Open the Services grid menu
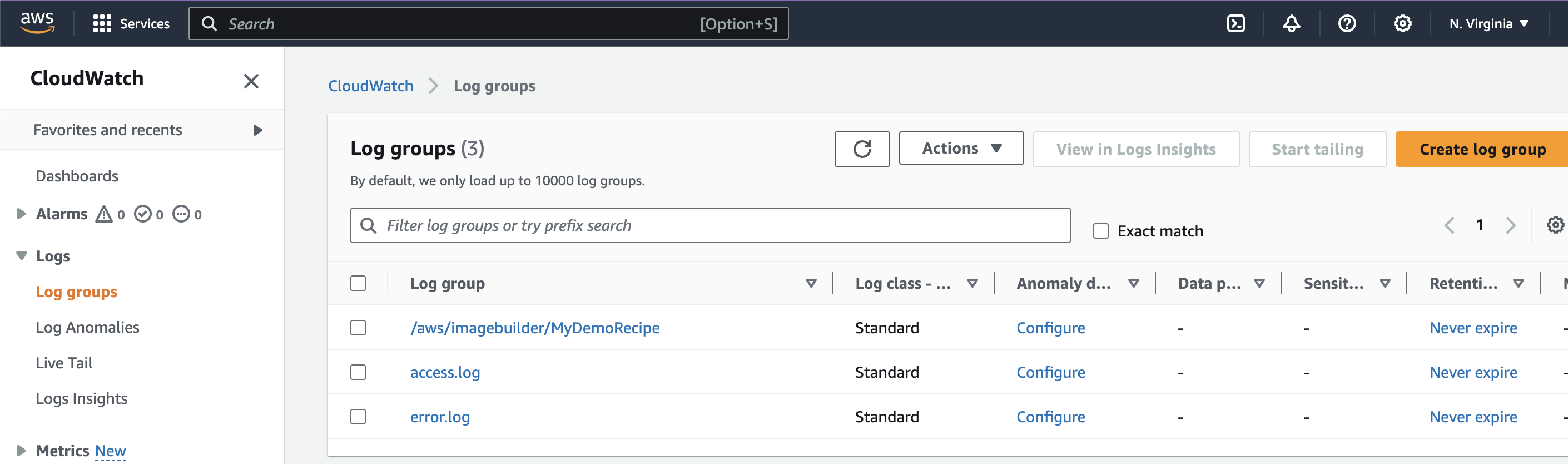Screen dimensions: 1568x464 131,24
